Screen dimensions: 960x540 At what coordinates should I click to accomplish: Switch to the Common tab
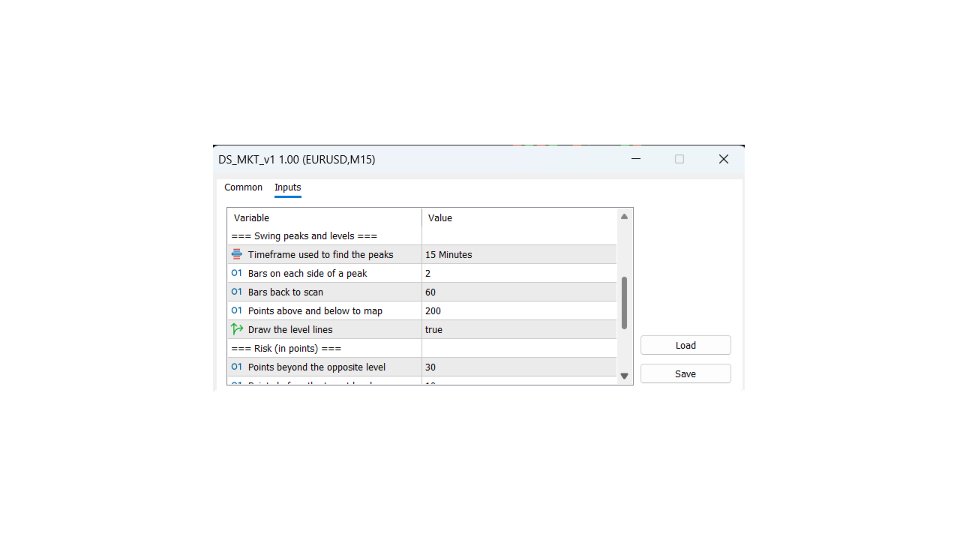tap(243, 187)
